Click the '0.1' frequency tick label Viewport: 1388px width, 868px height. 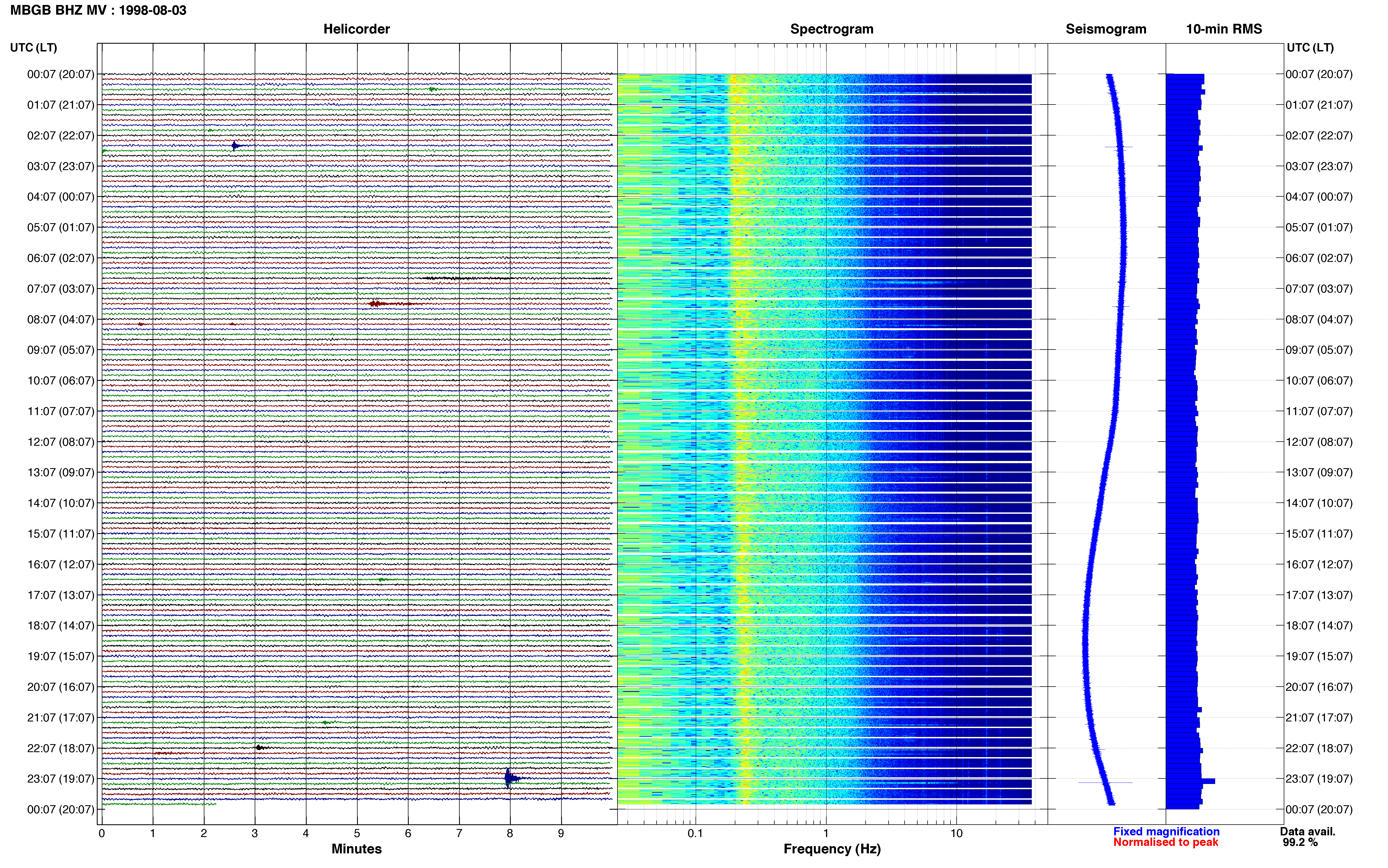(x=695, y=833)
